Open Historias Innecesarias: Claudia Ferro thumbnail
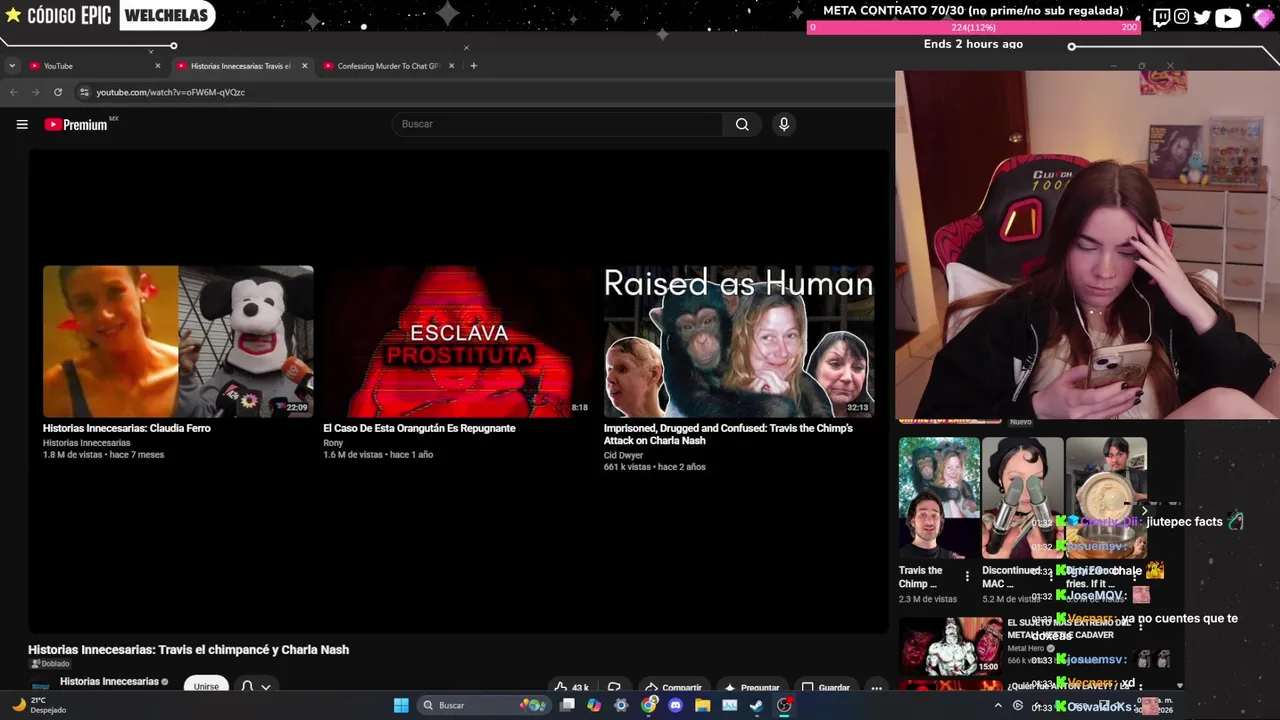Viewport: 1280px width, 720px height. pyautogui.click(x=178, y=341)
